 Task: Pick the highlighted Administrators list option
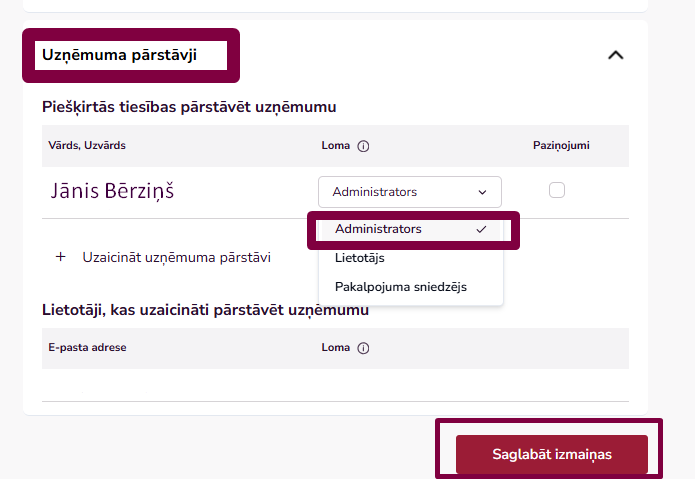tap(379, 229)
